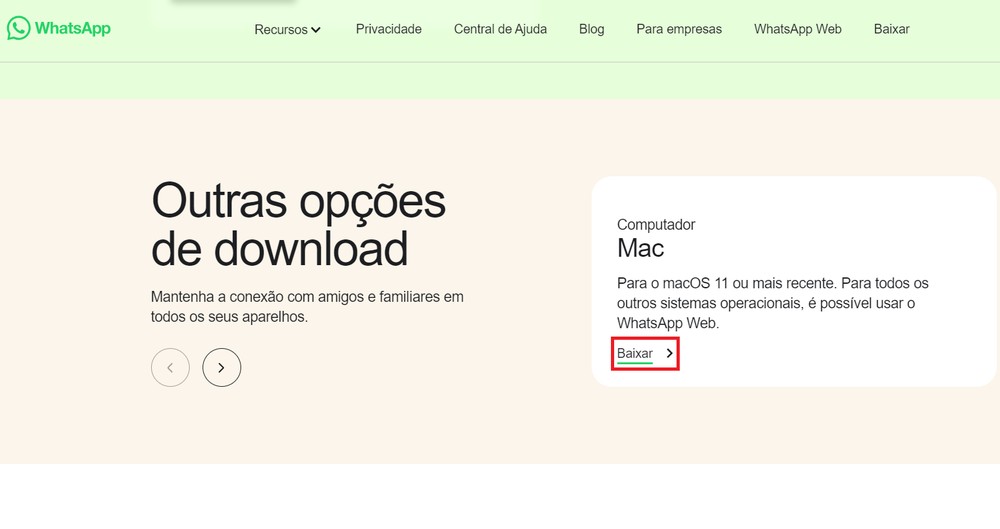
Task: Click the Computador label
Action: pos(656,225)
